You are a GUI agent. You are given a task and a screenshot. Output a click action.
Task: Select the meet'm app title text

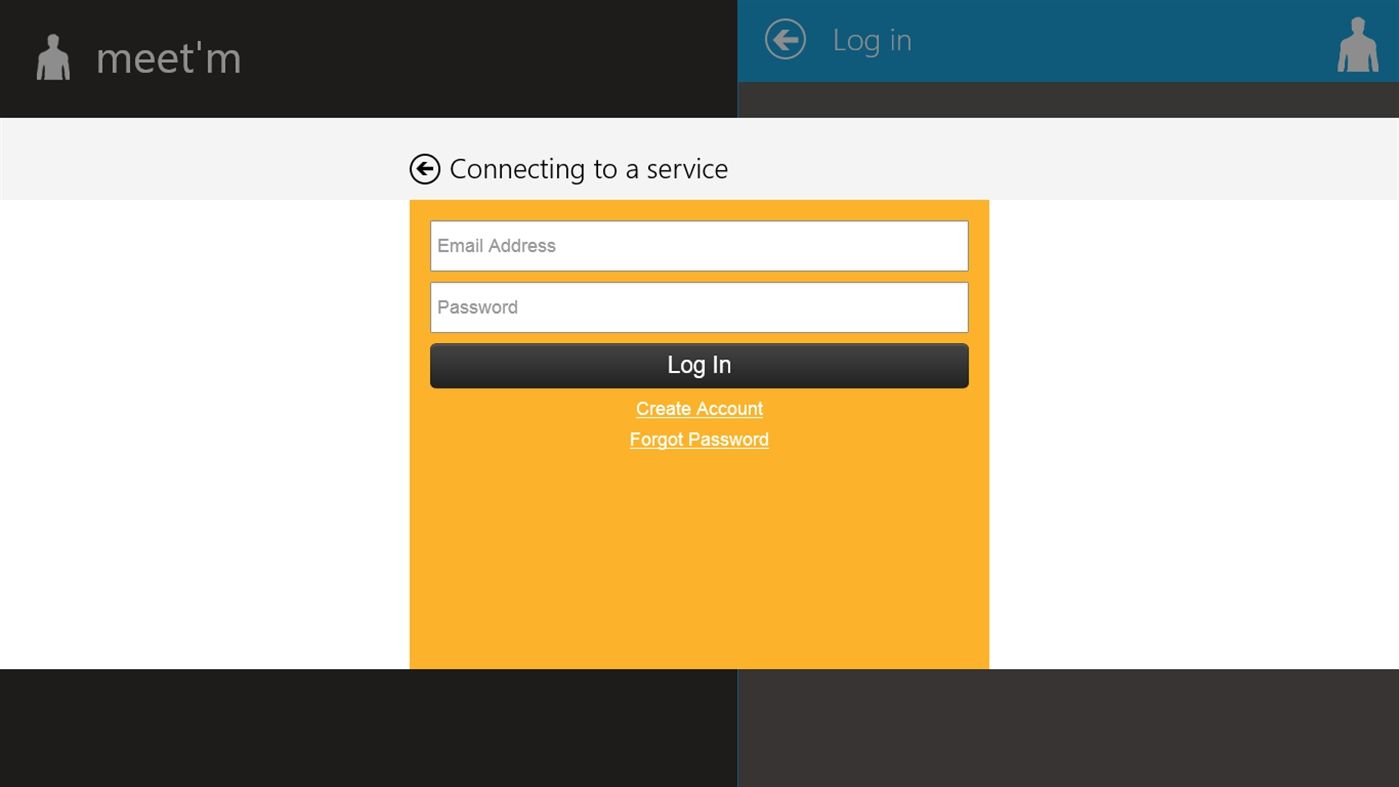click(169, 59)
